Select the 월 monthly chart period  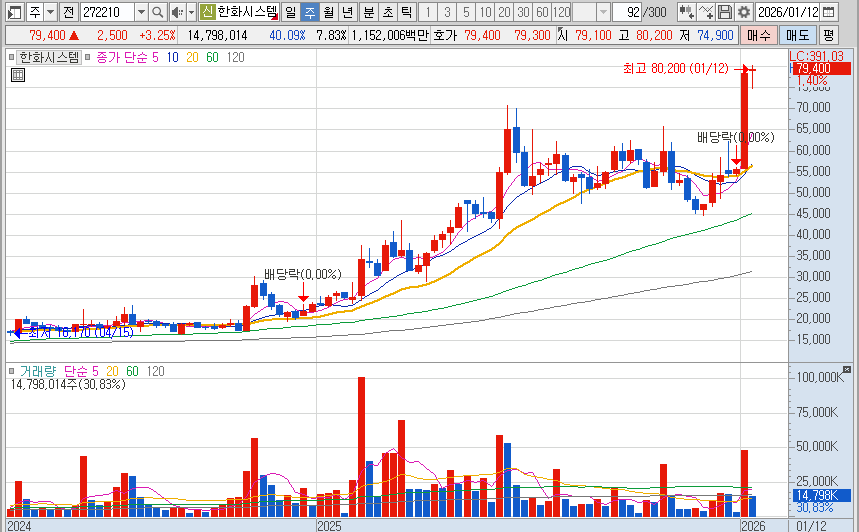click(329, 12)
